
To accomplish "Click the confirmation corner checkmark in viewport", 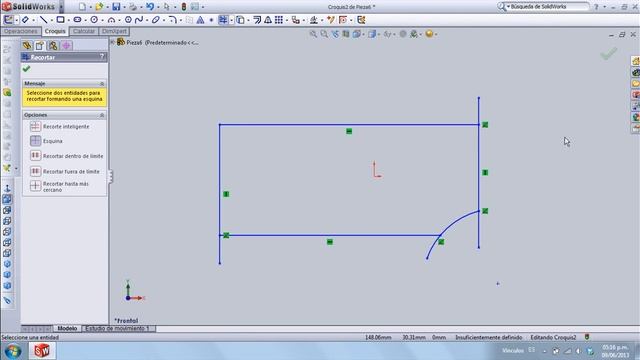I will click(609, 54).
